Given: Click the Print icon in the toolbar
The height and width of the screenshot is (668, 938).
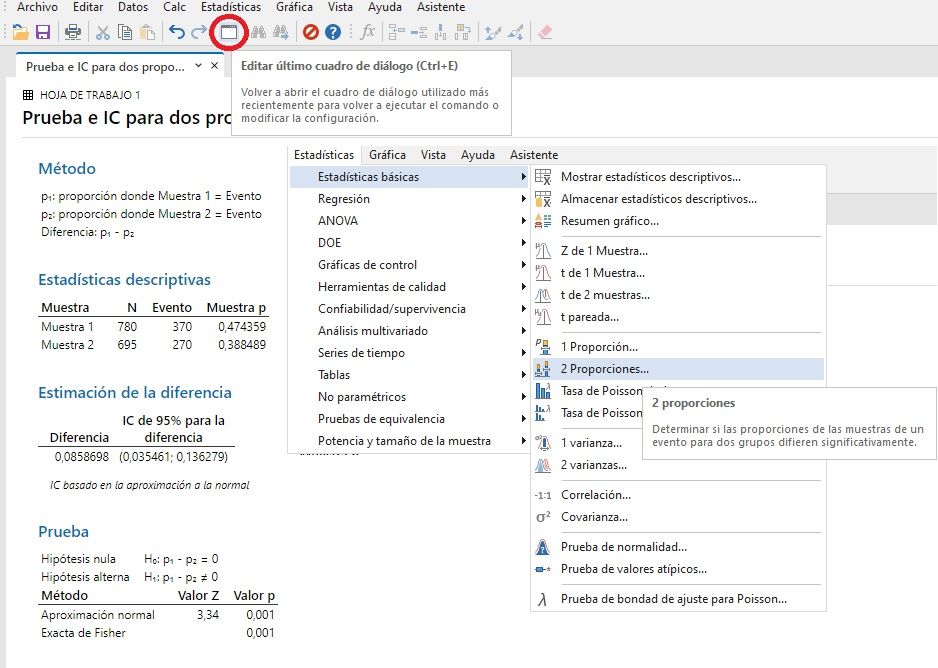Looking at the screenshot, I should 73,32.
